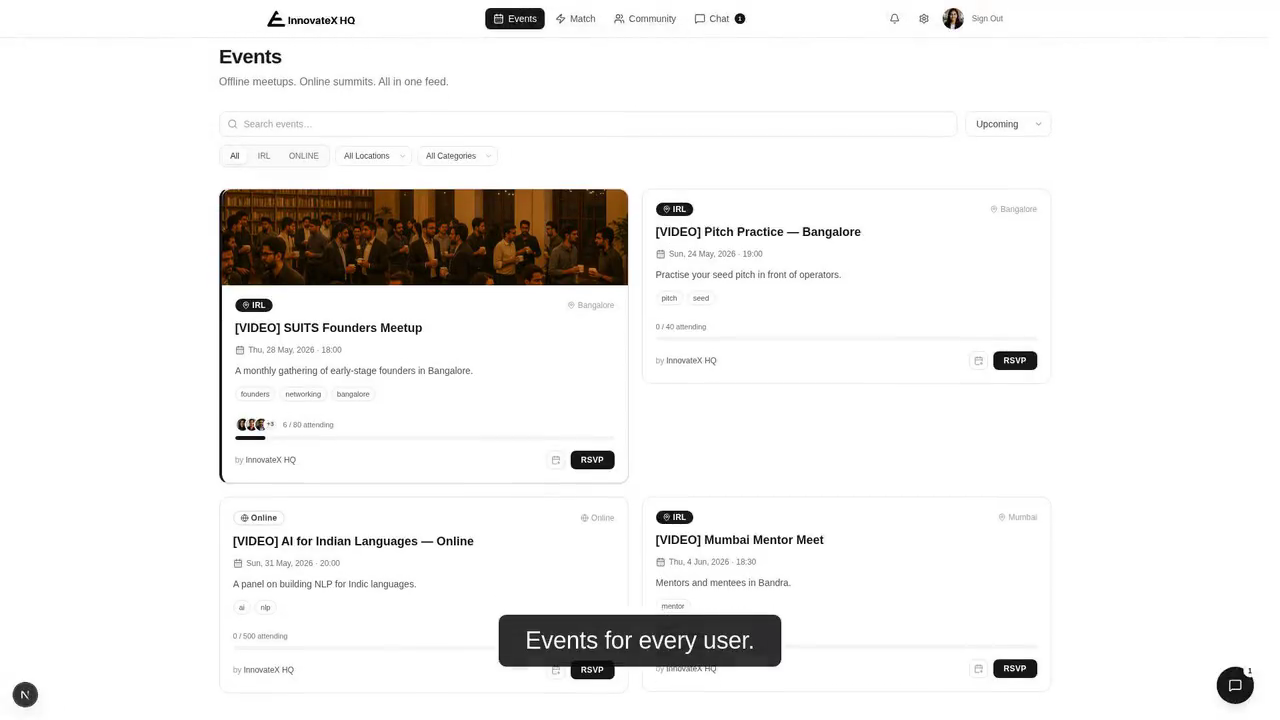1280x720 pixels.
Task: Open the All Categories dropdown
Action: point(457,156)
